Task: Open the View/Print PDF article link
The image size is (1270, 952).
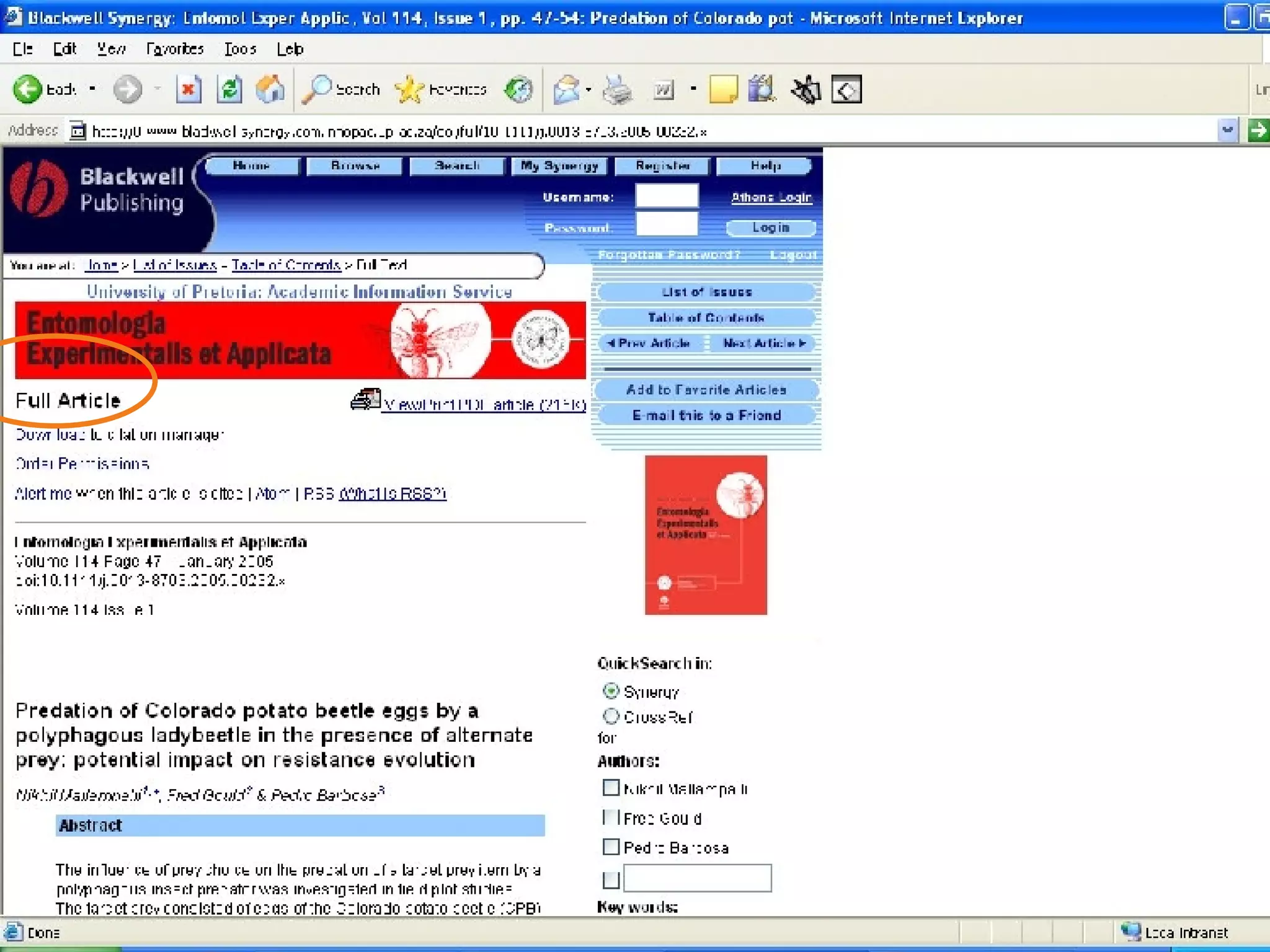Action: (484, 405)
